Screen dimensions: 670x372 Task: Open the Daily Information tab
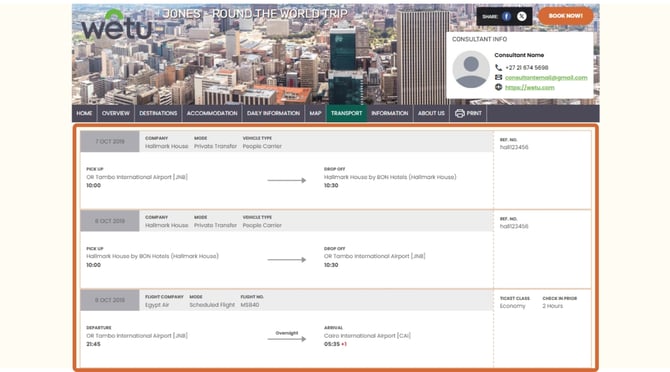pos(273,113)
